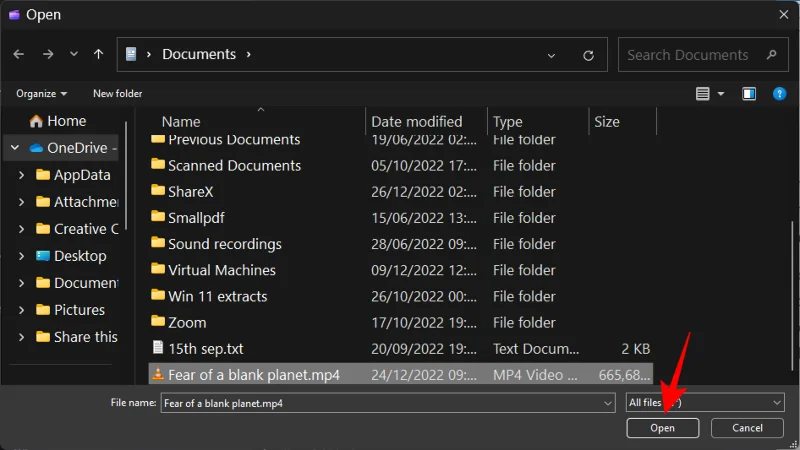Expand the address bar history dropdown
This screenshot has width=800, height=450.
pyautogui.click(x=552, y=55)
